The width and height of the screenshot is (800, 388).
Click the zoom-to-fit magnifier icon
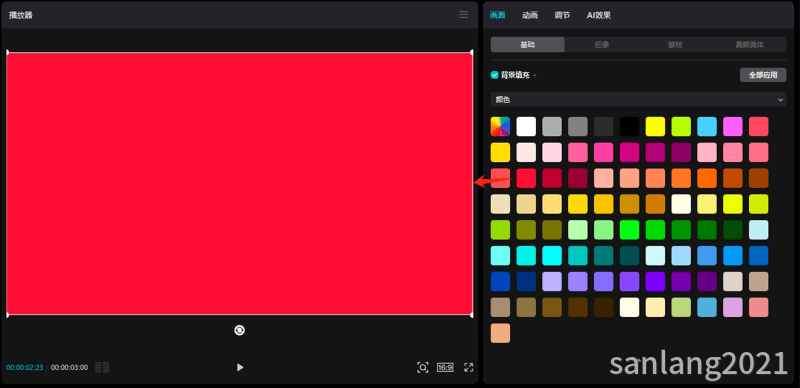[422, 367]
